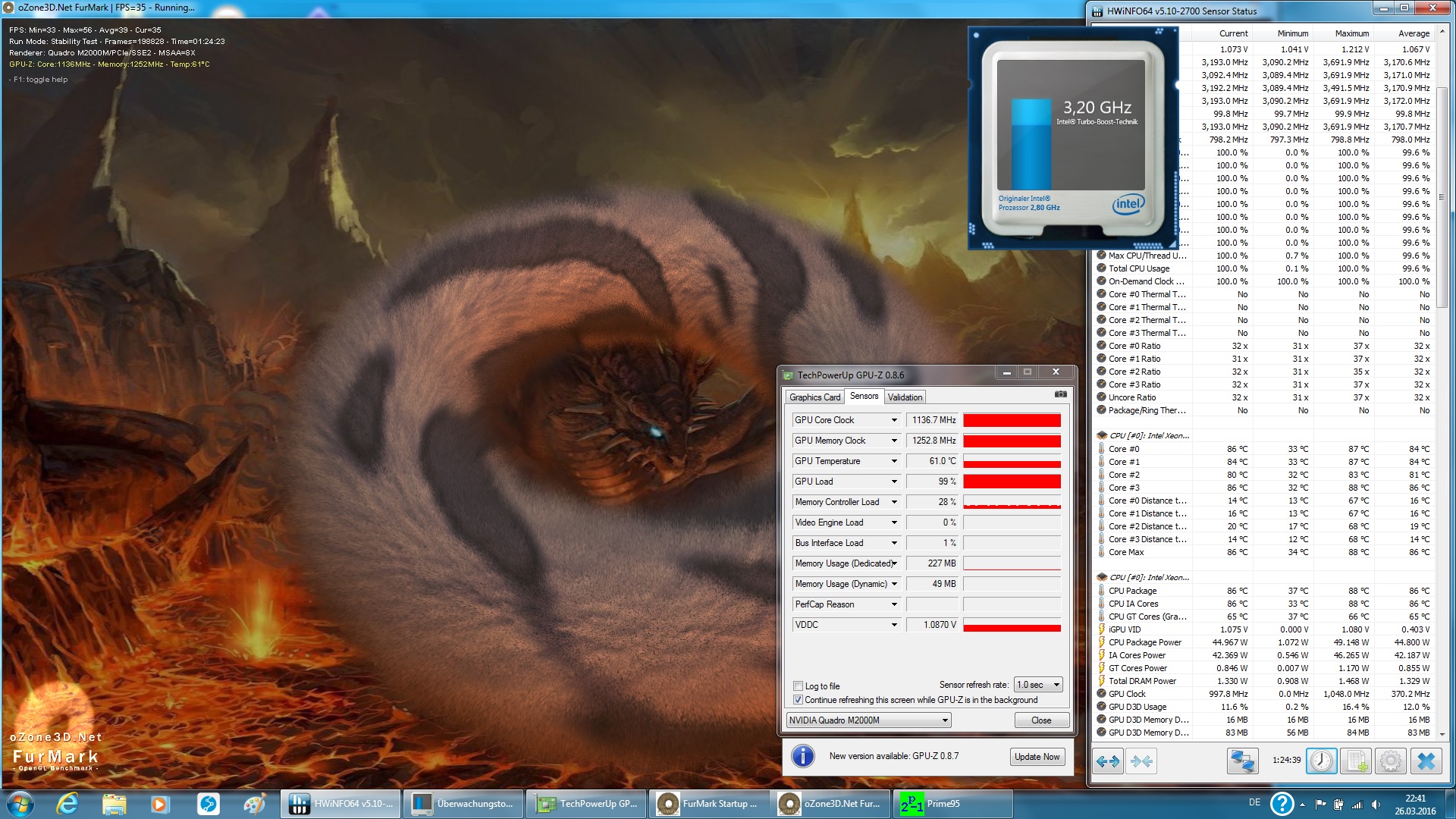Open NVIDIA Quadro M2000M device selector
The height and width of the screenshot is (819, 1456).
868,720
